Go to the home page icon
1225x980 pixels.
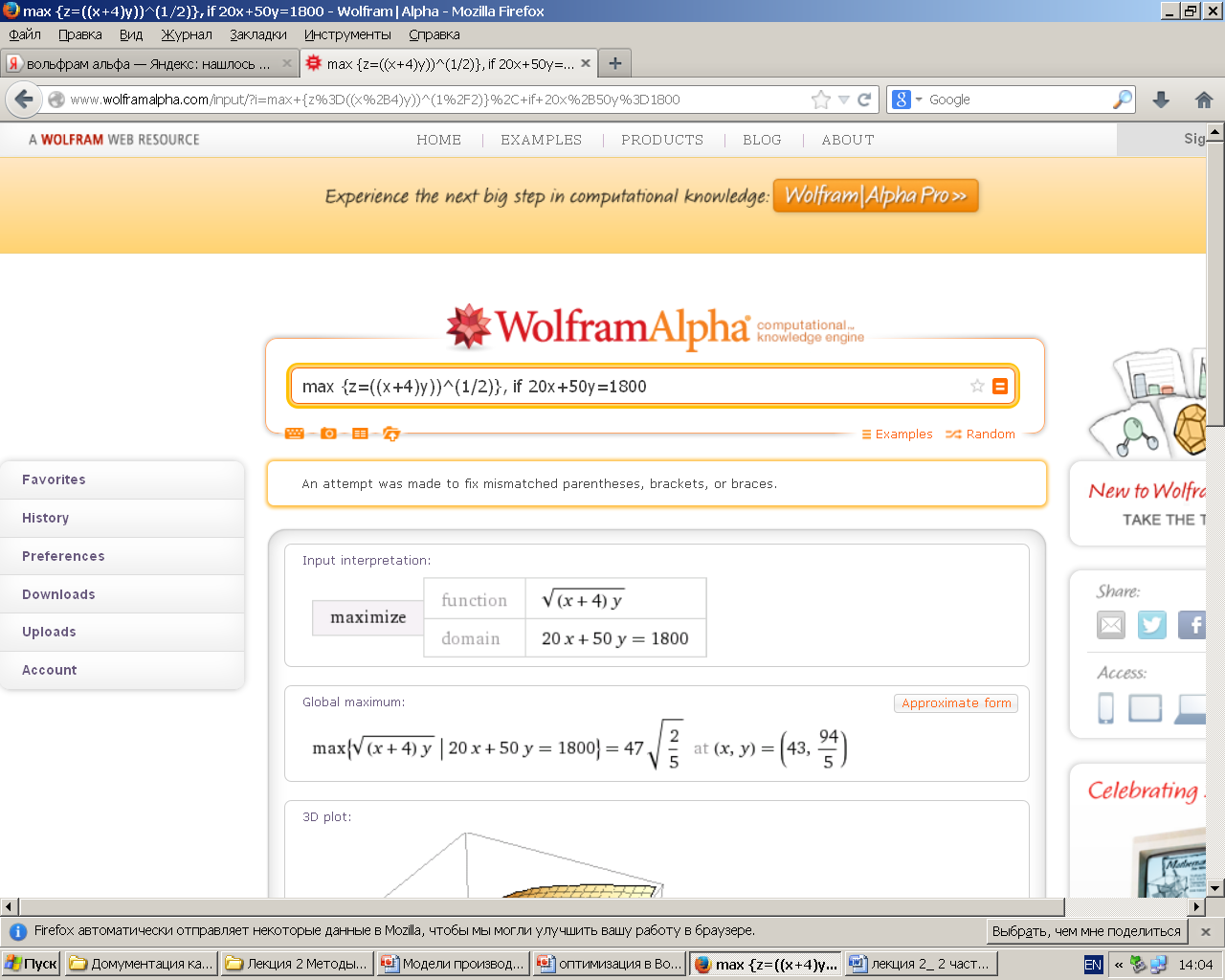click(x=1204, y=100)
